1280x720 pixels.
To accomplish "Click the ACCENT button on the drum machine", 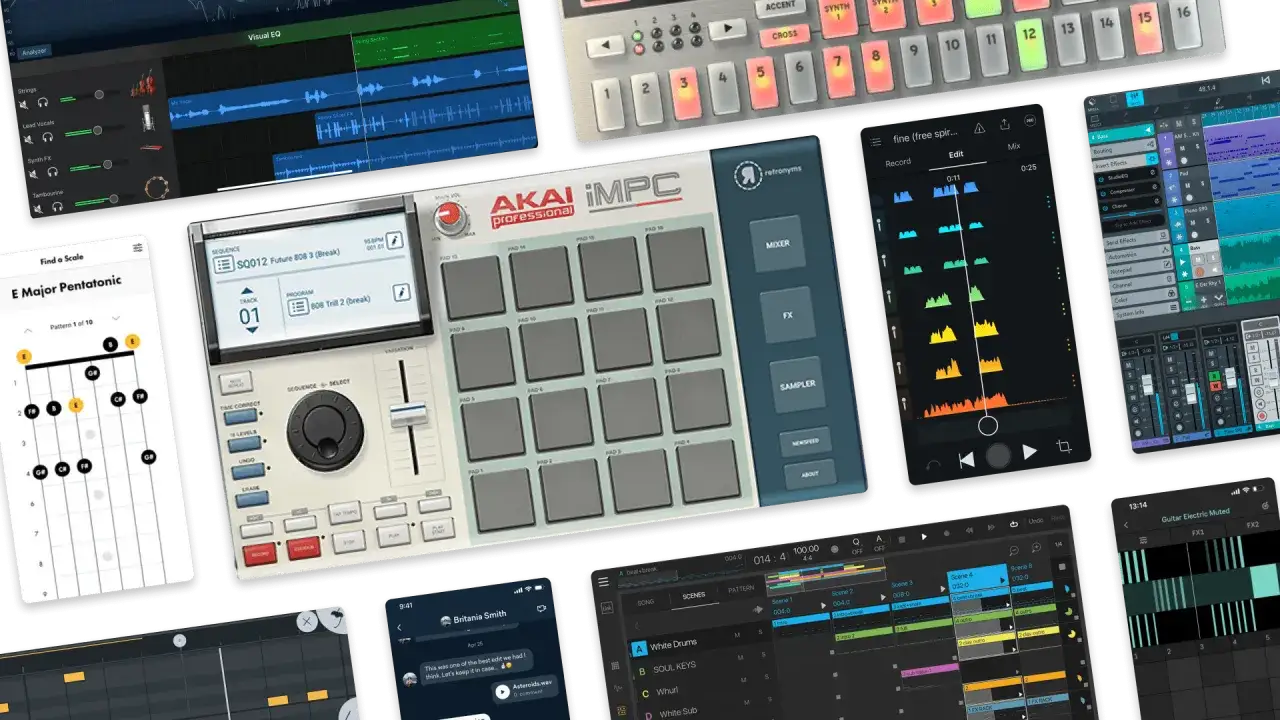I will (780, 6).
